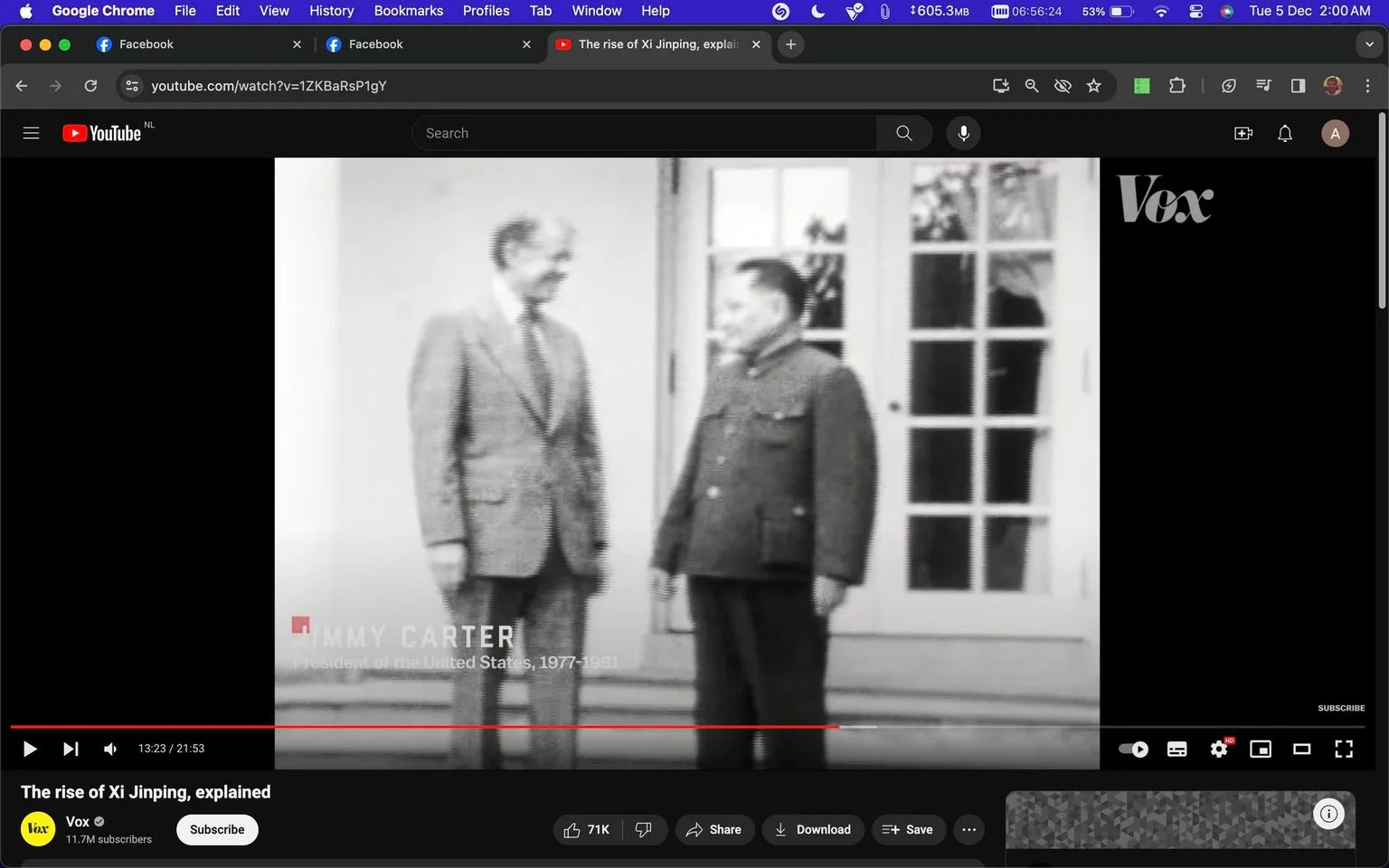Enable miniplayer mode
The height and width of the screenshot is (868, 1389).
[x=1261, y=749]
